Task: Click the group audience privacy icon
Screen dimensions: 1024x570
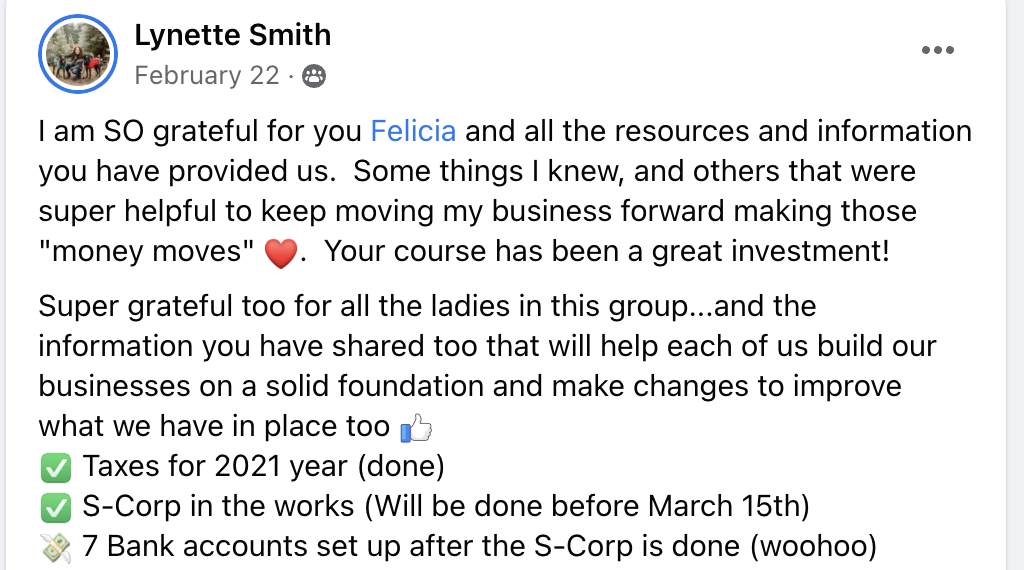Action: pyautogui.click(x=313, y=76)
